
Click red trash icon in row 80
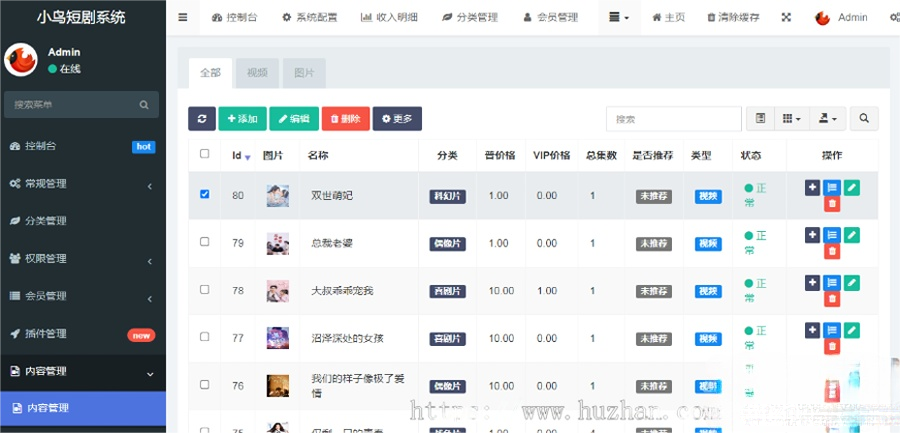[x=831, y=204]
